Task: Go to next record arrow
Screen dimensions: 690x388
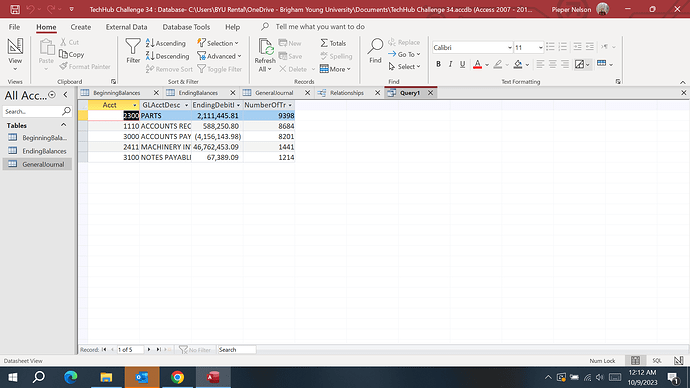Action: click(149, 350)
